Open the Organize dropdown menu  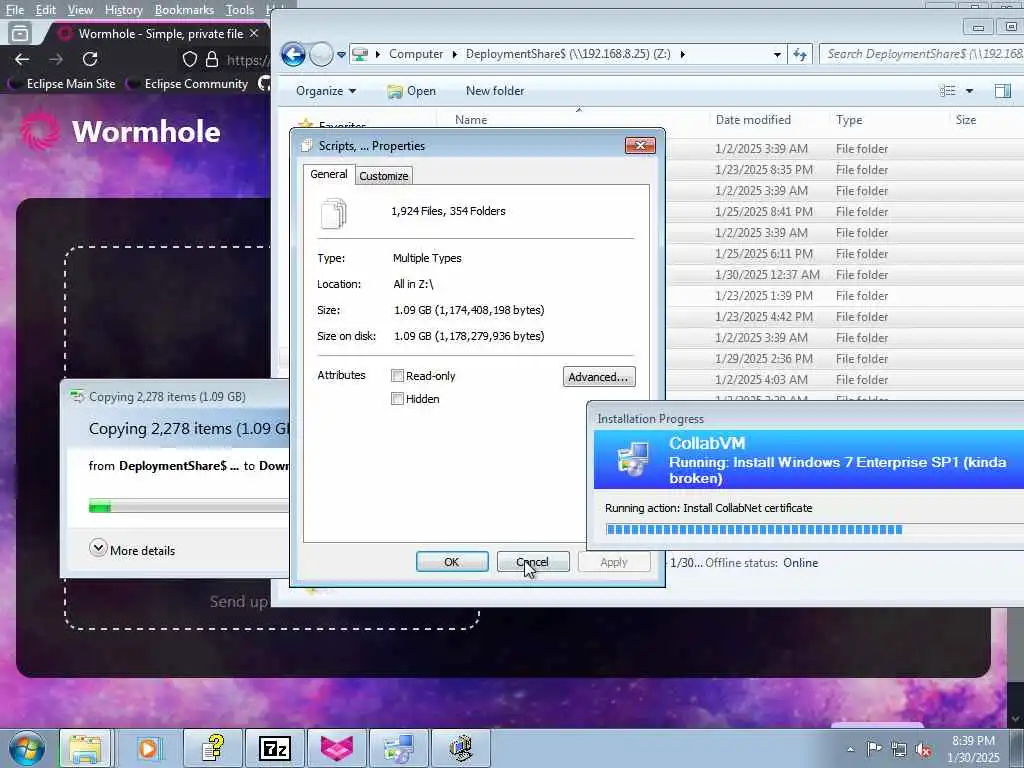(326, 91)
